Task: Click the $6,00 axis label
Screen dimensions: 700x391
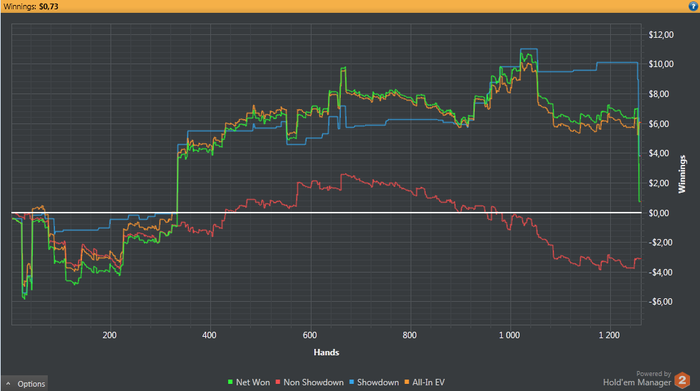Action: (x=659, y=124)
